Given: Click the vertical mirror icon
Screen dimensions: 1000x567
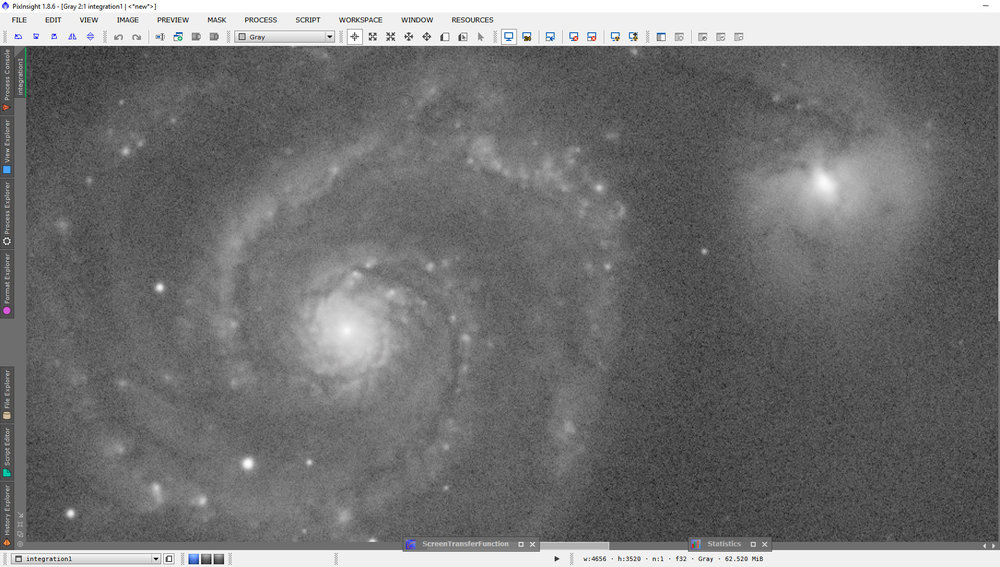Looking at the screenshot, I should coord(91,37).
